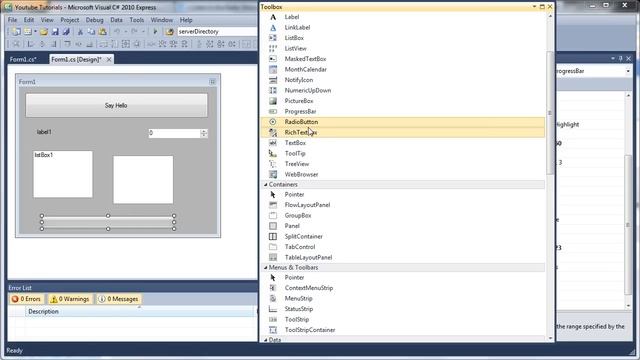Toggle the 0 Errors filter
The width and height of the screenshot is (640, 360).
[26, 299]
